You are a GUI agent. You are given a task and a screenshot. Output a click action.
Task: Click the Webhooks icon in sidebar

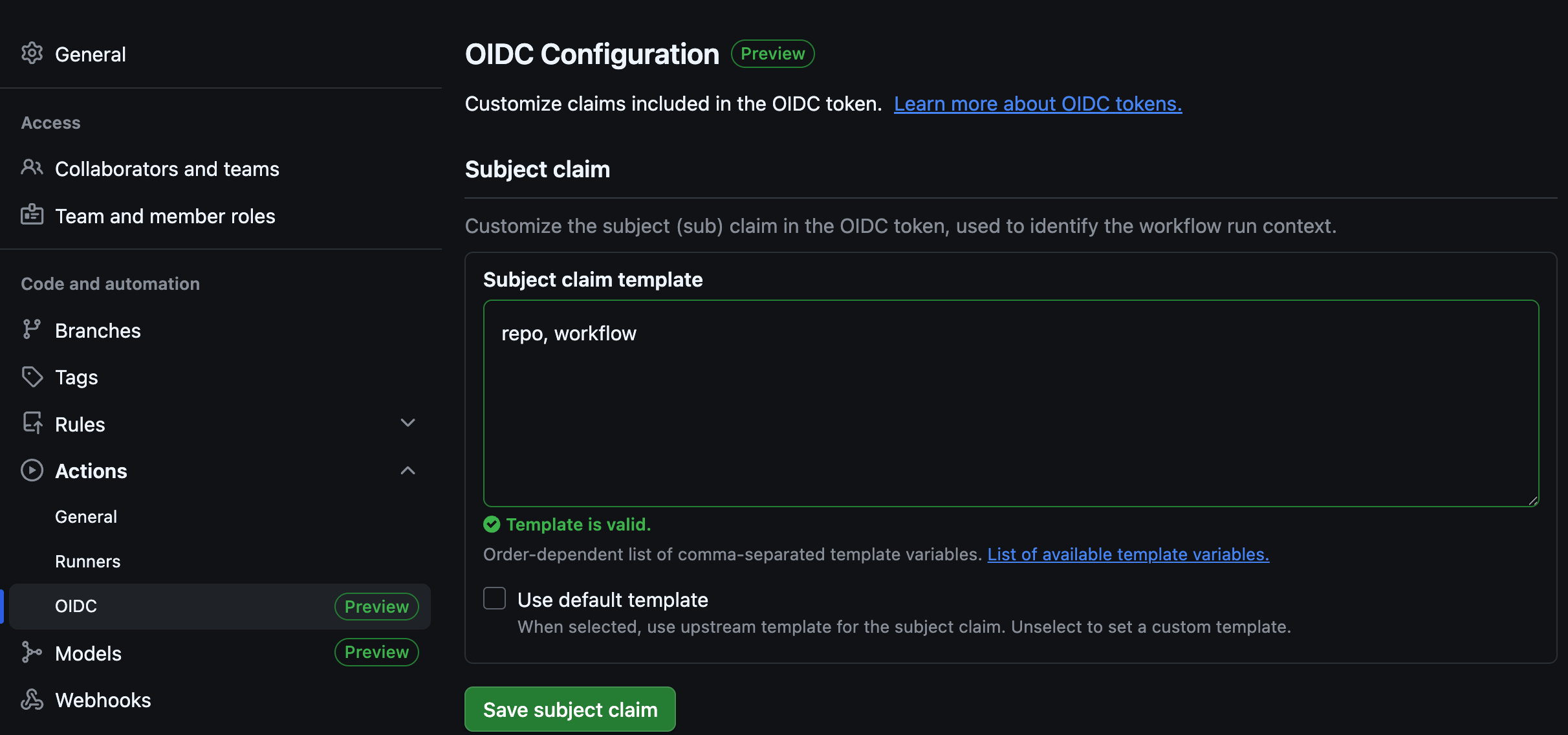coord(32,699)
